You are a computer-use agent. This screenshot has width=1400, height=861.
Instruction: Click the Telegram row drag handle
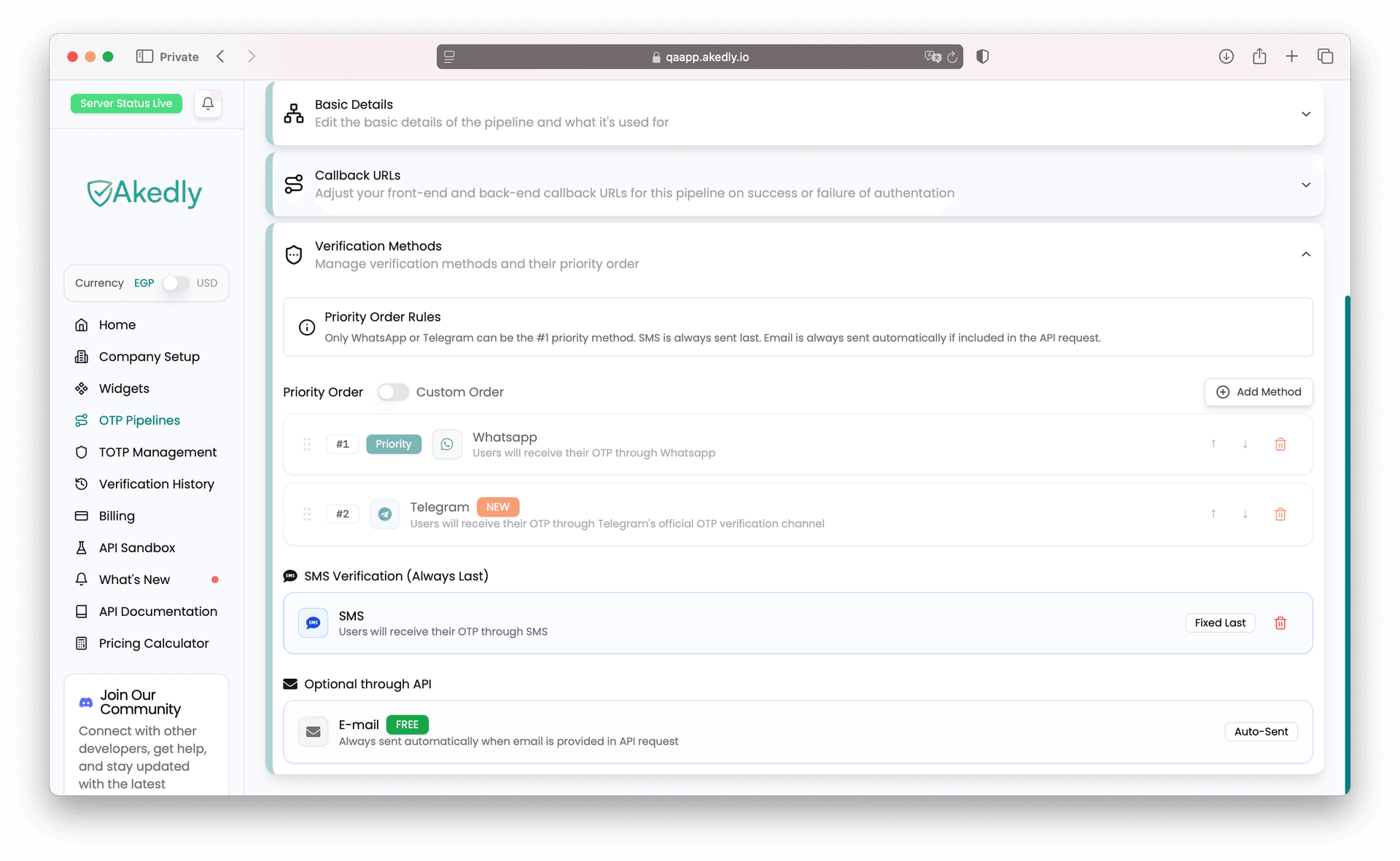pyautogui.click(x=307, y=514)
